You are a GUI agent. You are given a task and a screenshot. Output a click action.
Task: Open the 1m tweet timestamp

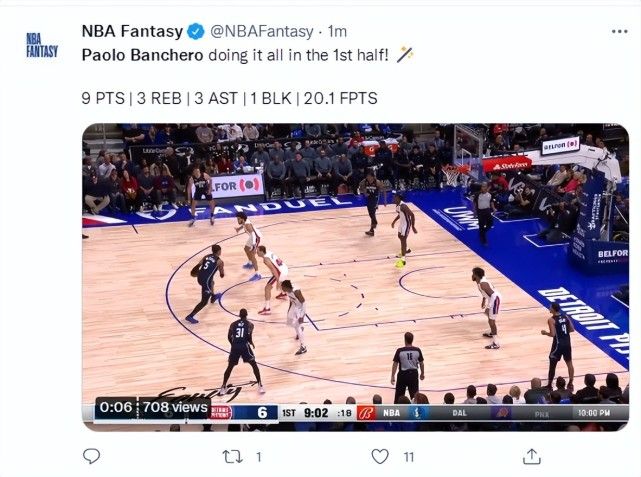point(337,31)
